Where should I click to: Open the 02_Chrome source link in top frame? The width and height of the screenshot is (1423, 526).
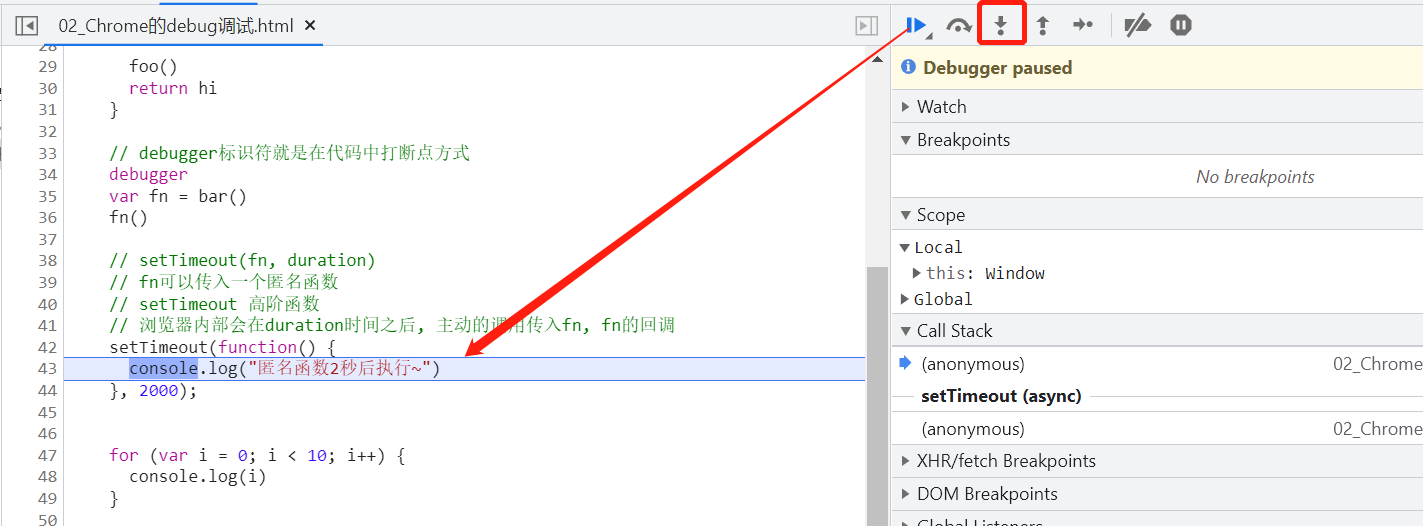pyautogui.click(x=1376, y=364)
